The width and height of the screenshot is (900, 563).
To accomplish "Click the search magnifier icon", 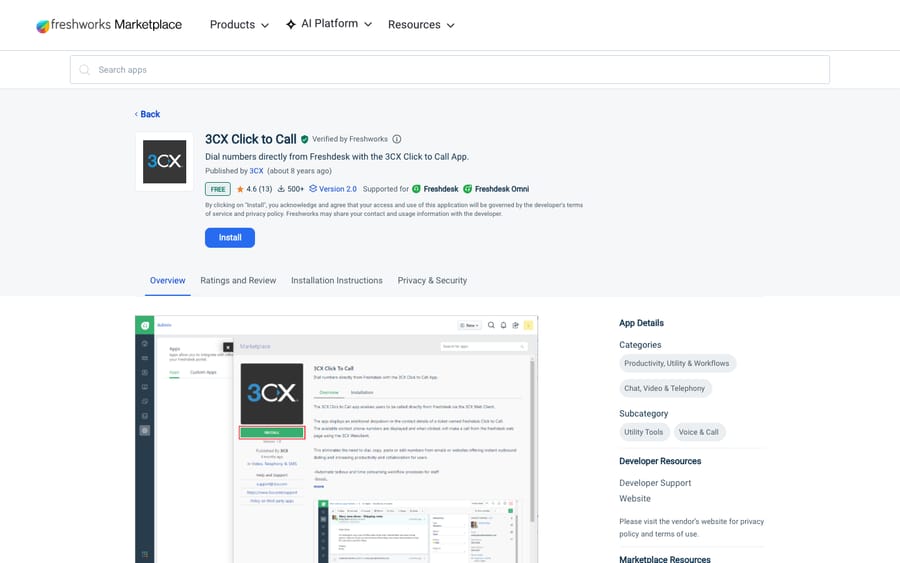I will 84,69.
